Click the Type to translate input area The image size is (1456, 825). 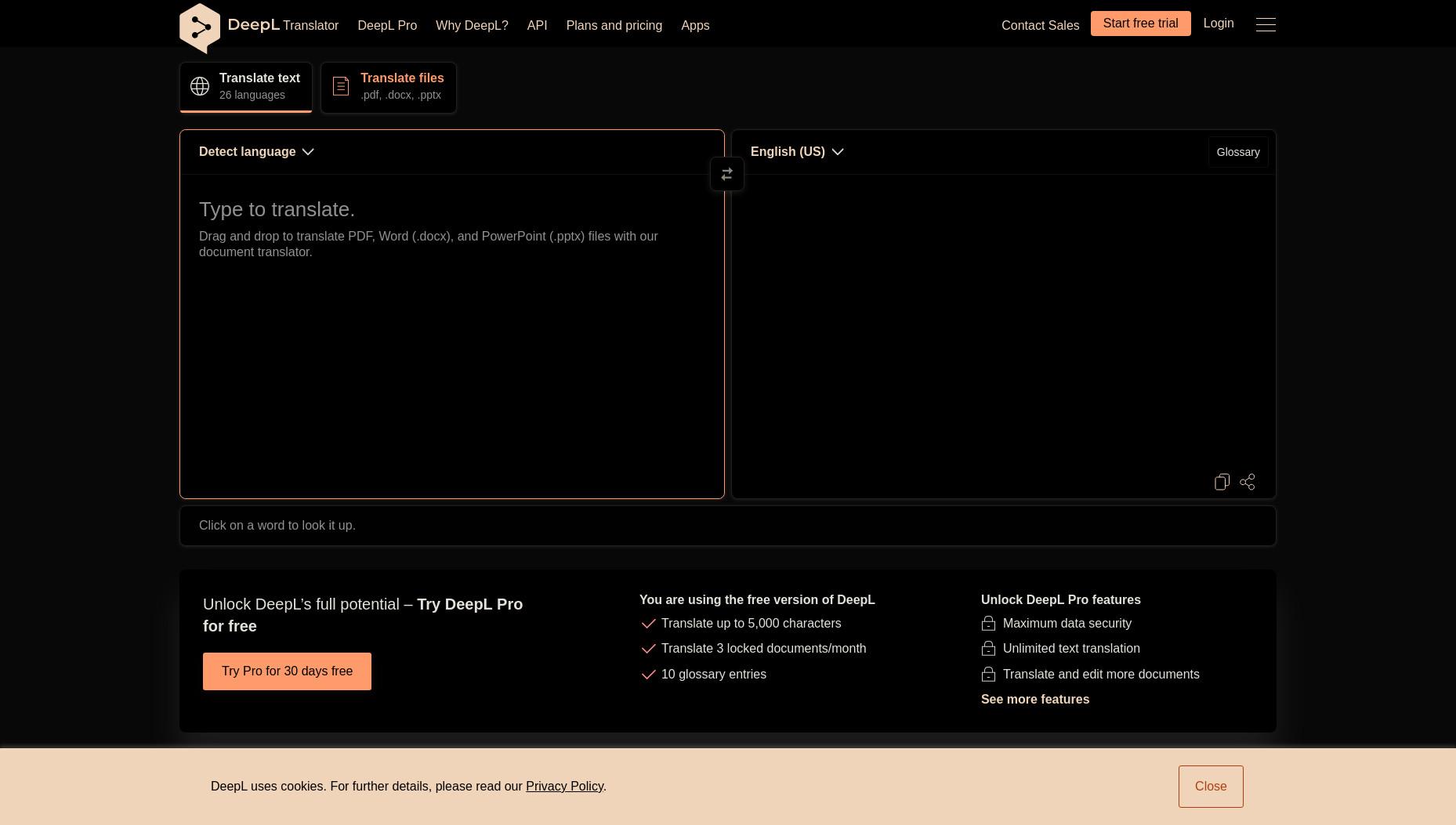coord(452,335)
